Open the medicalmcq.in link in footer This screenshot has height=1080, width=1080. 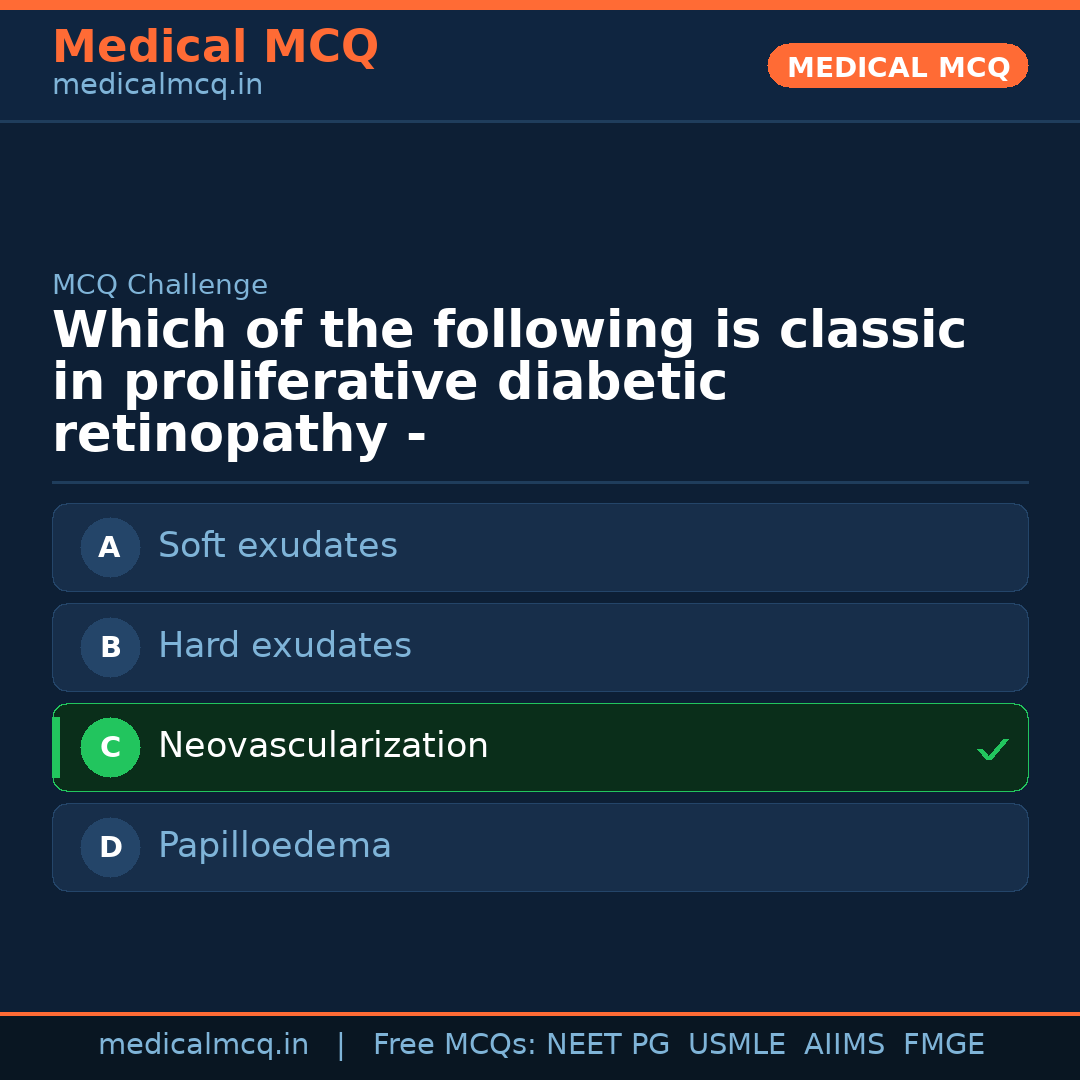click(203, 1045)
